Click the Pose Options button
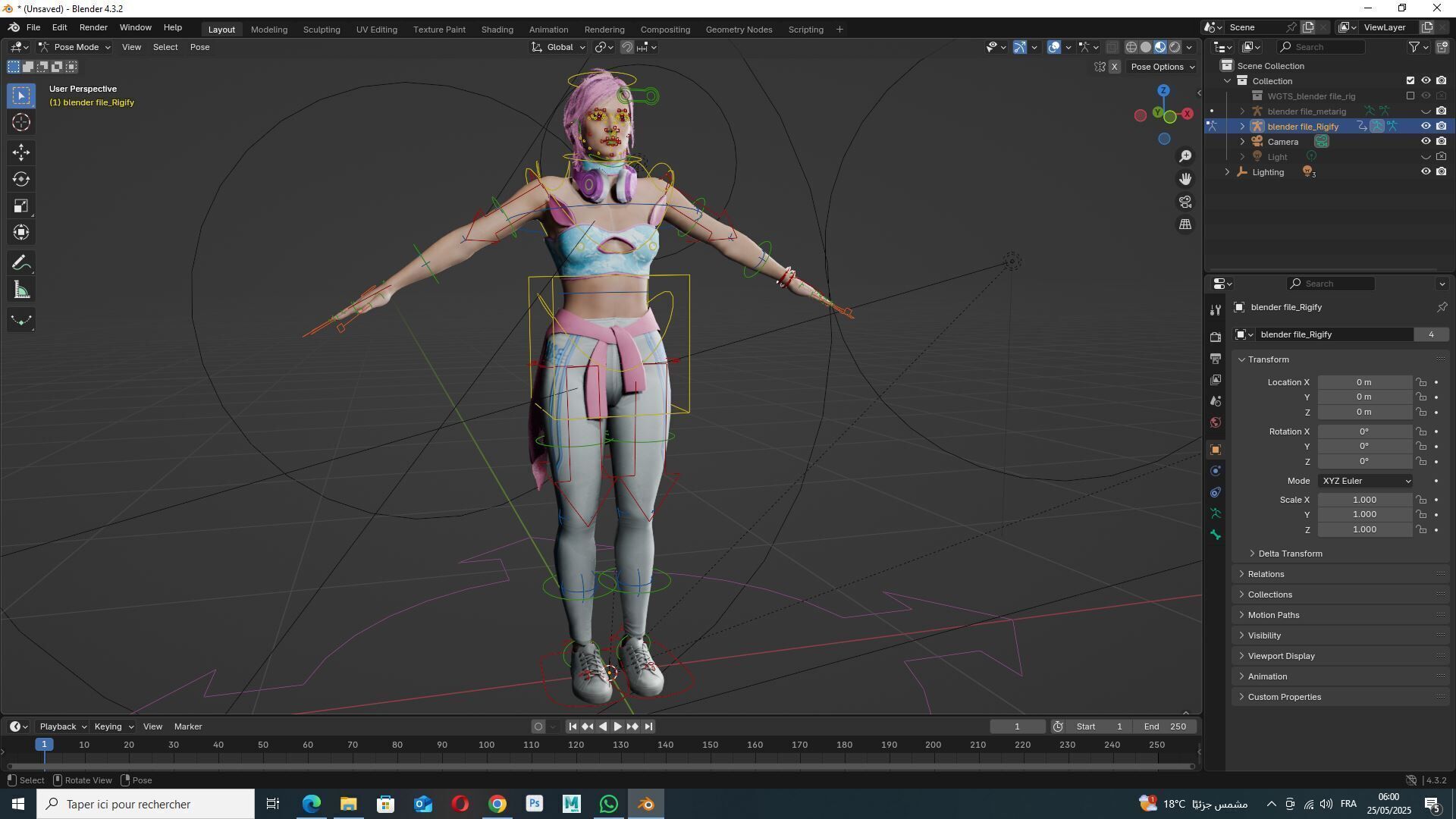The width and height of the screenshot is (1456, 819). coord(1162,67)
